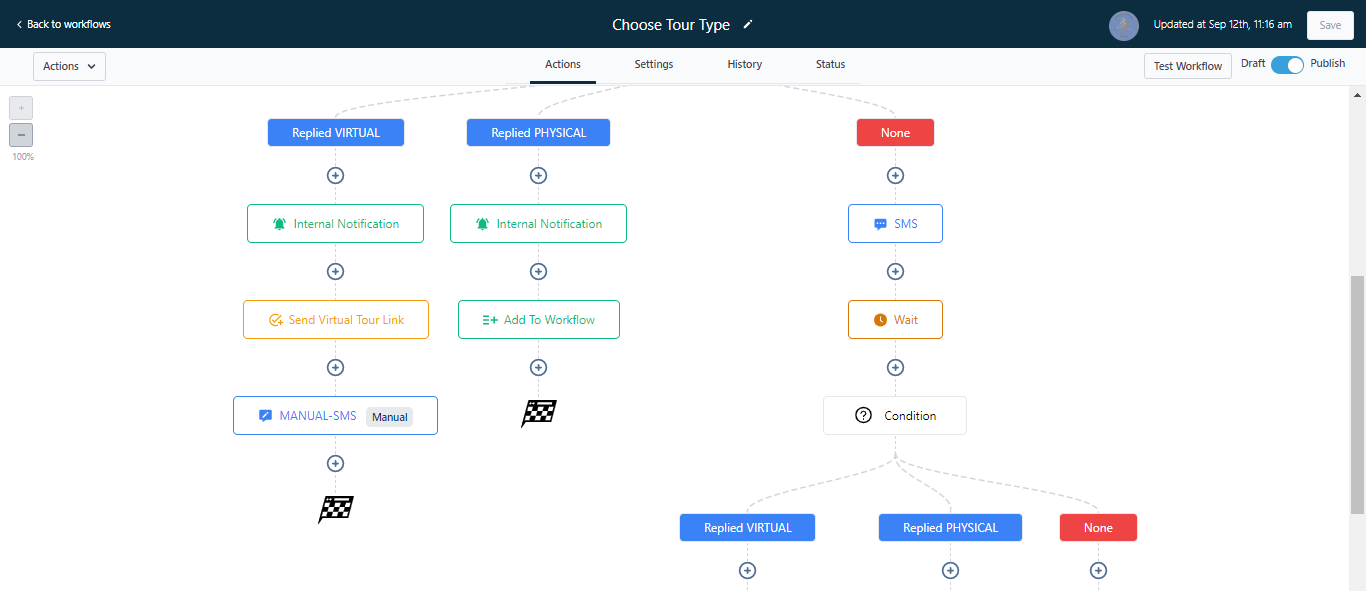This screenshot has width=1366, height=591.
Task: Select the Status tab
Action: tap(830, 65)
